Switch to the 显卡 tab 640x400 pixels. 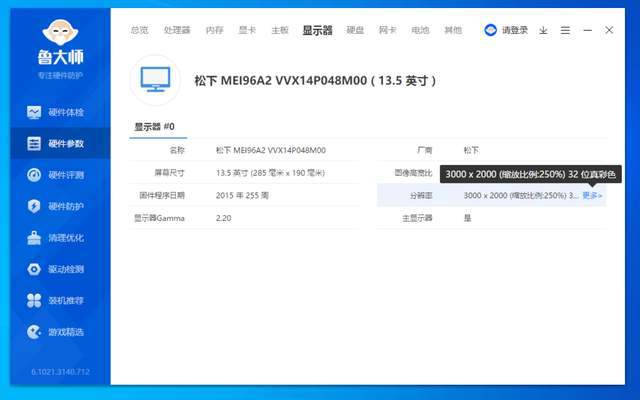pos(246,30)
